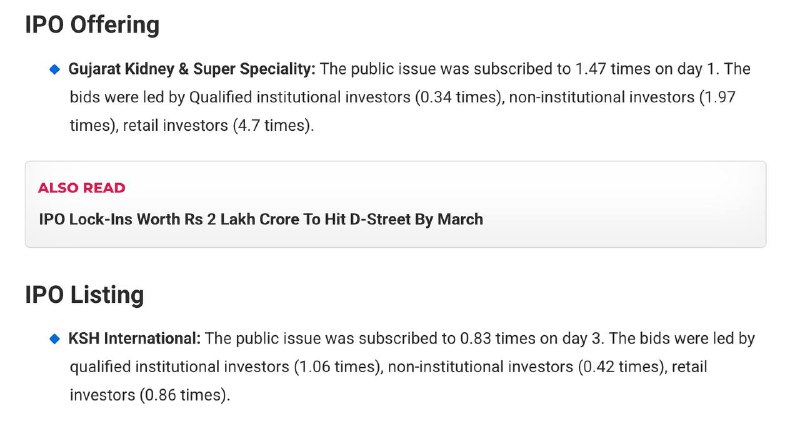Click the bold Gujarat Kidney & Super Speciality text

(191, 69)
